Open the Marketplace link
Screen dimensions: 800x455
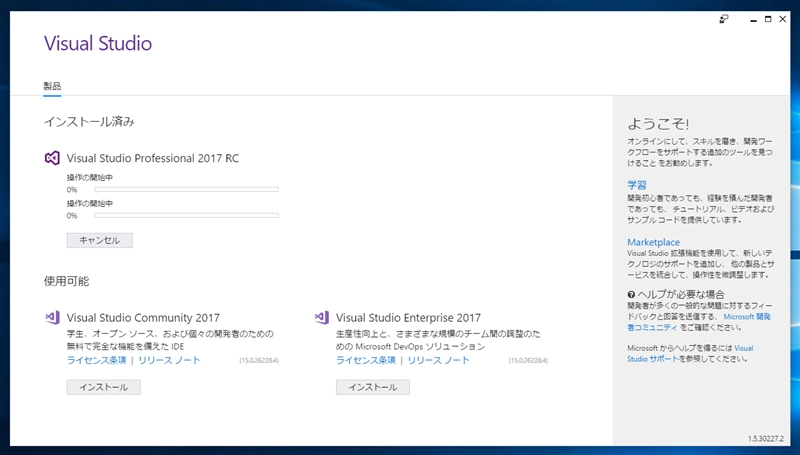tap(654, 242)
